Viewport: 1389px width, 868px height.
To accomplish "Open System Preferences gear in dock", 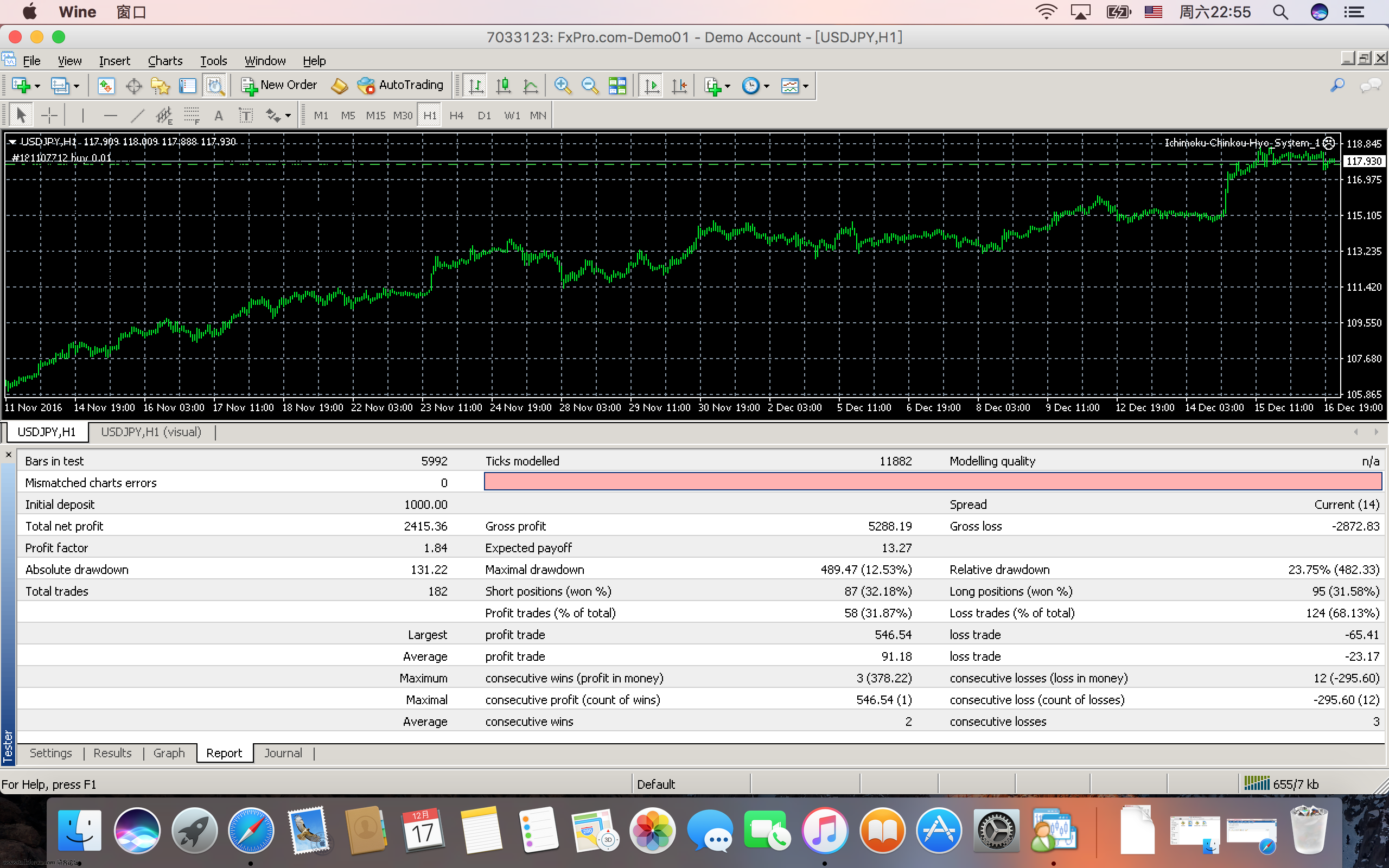I will 996,830.
